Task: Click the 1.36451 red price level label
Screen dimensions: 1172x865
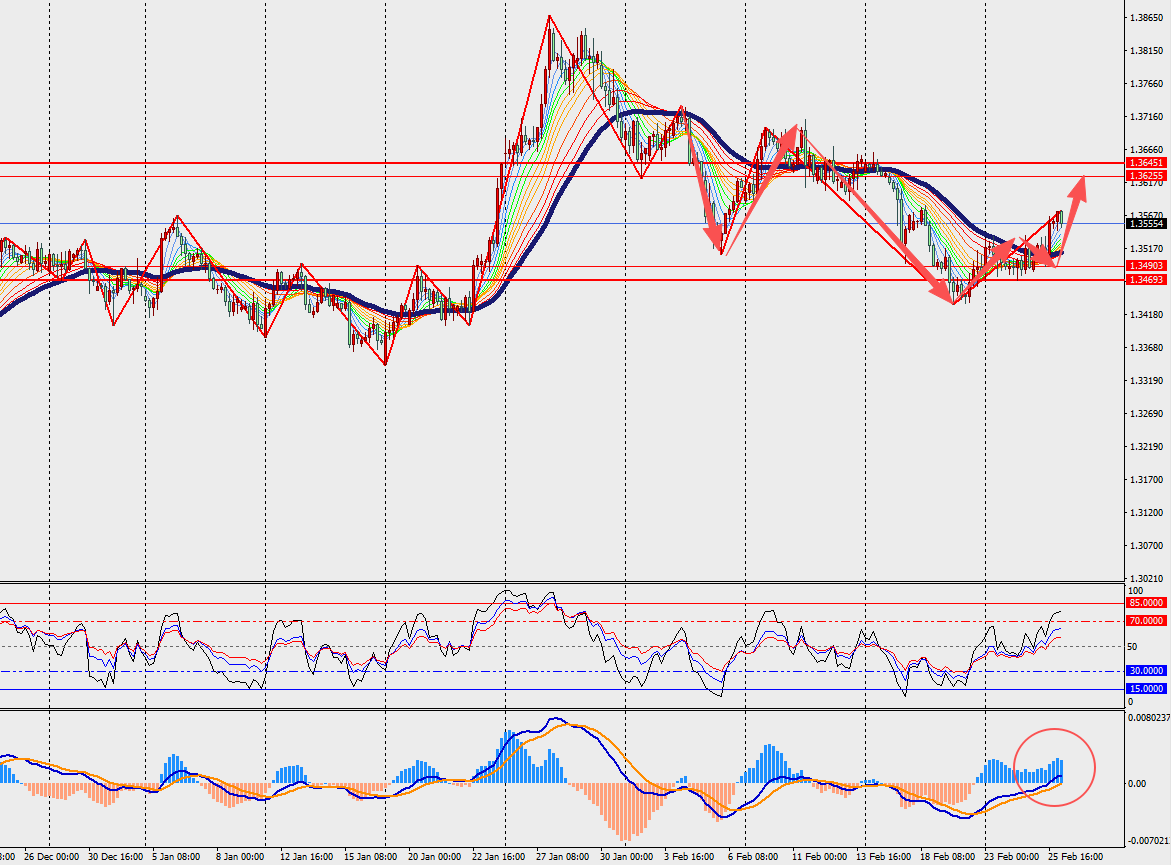Action: click(1145, 163)
